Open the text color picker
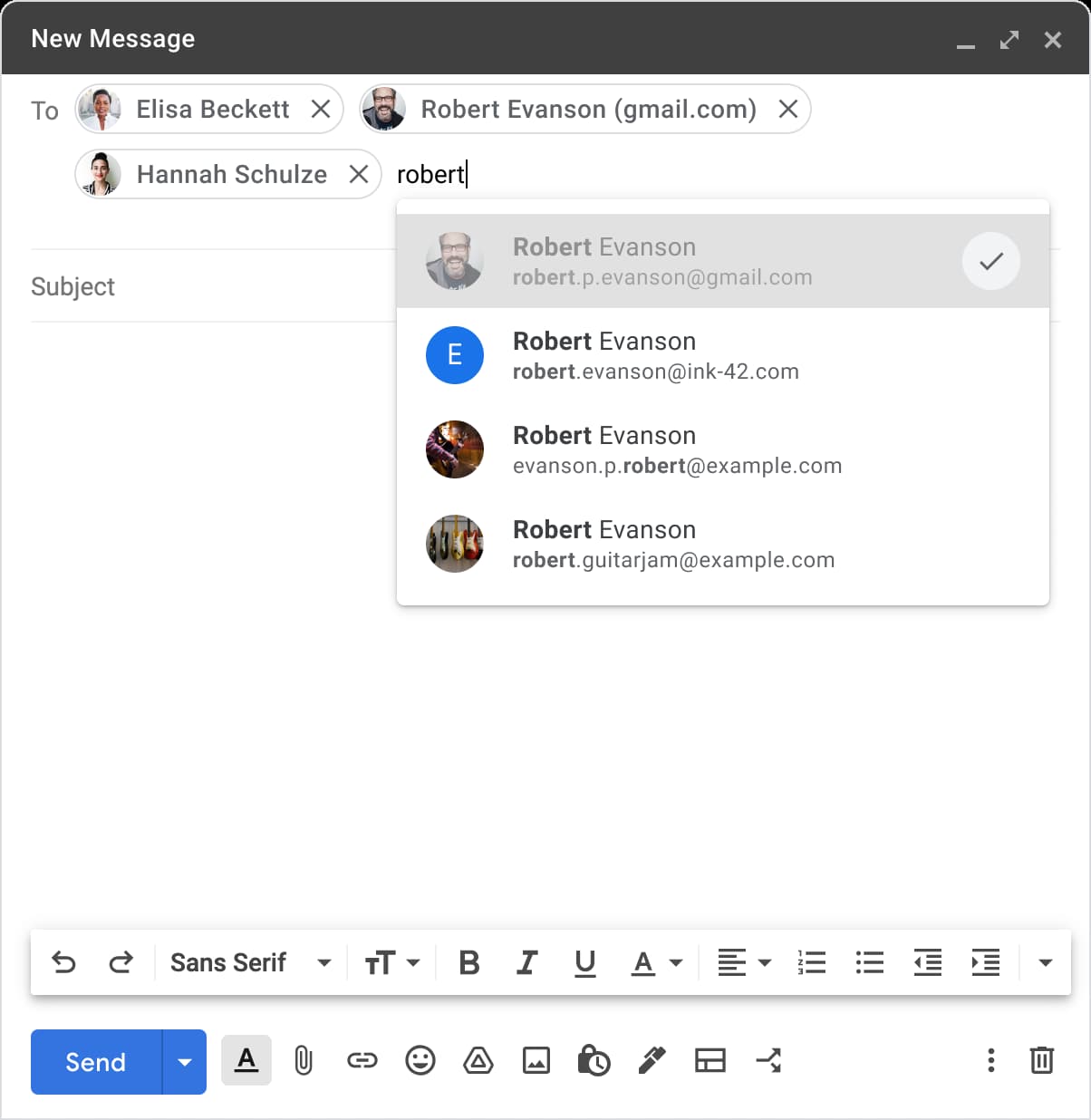Viewport: 1091px width, 1120px height. tap(652, 962)
